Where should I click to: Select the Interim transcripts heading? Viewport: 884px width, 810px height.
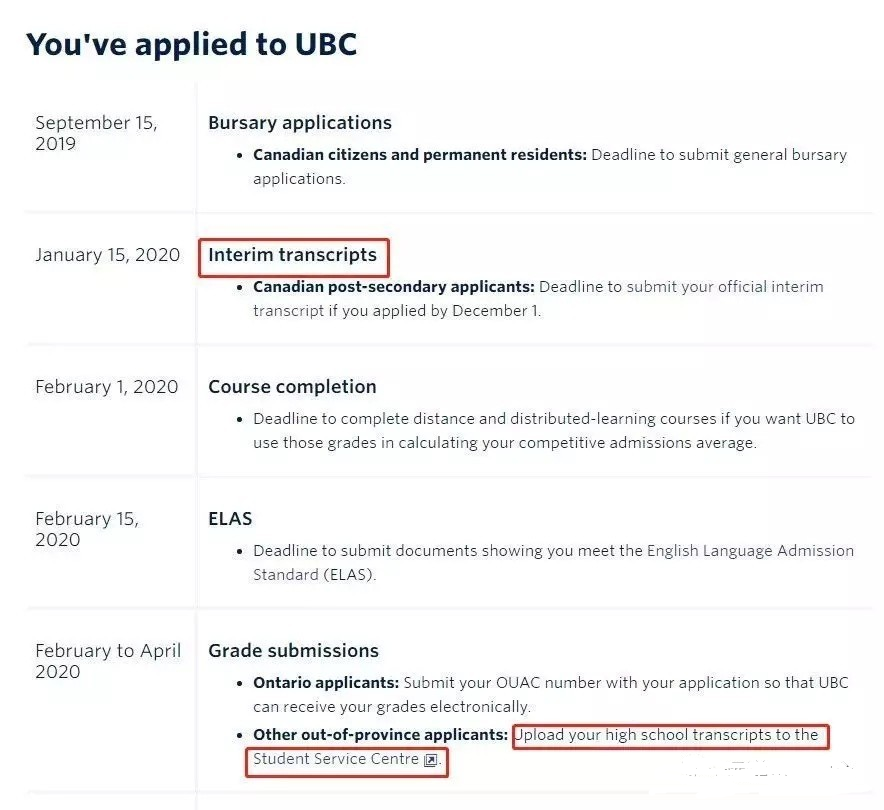(x=292, y=255)
